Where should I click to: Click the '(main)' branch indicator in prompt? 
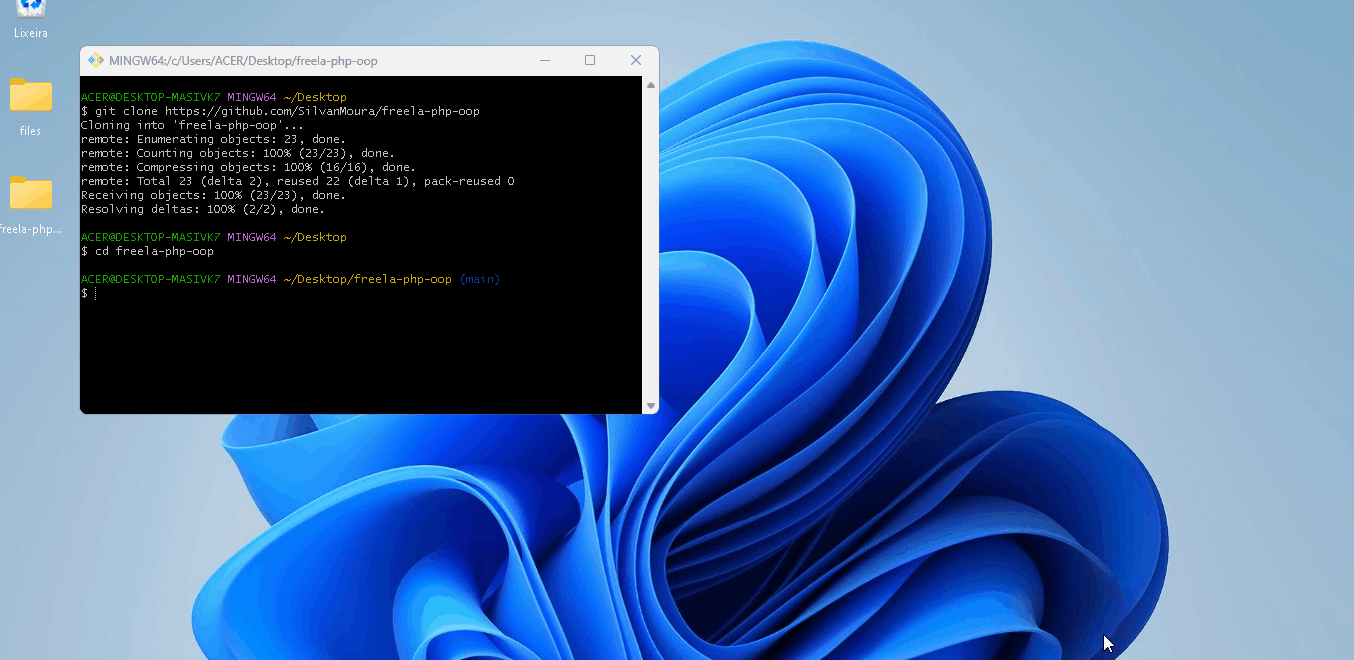(480, 279)
